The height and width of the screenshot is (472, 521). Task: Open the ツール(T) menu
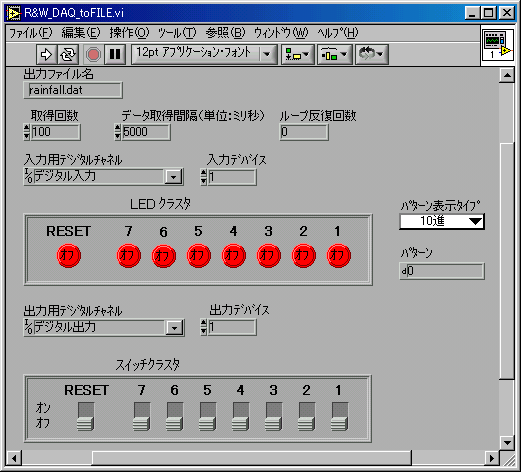click(x=177, y=33)
